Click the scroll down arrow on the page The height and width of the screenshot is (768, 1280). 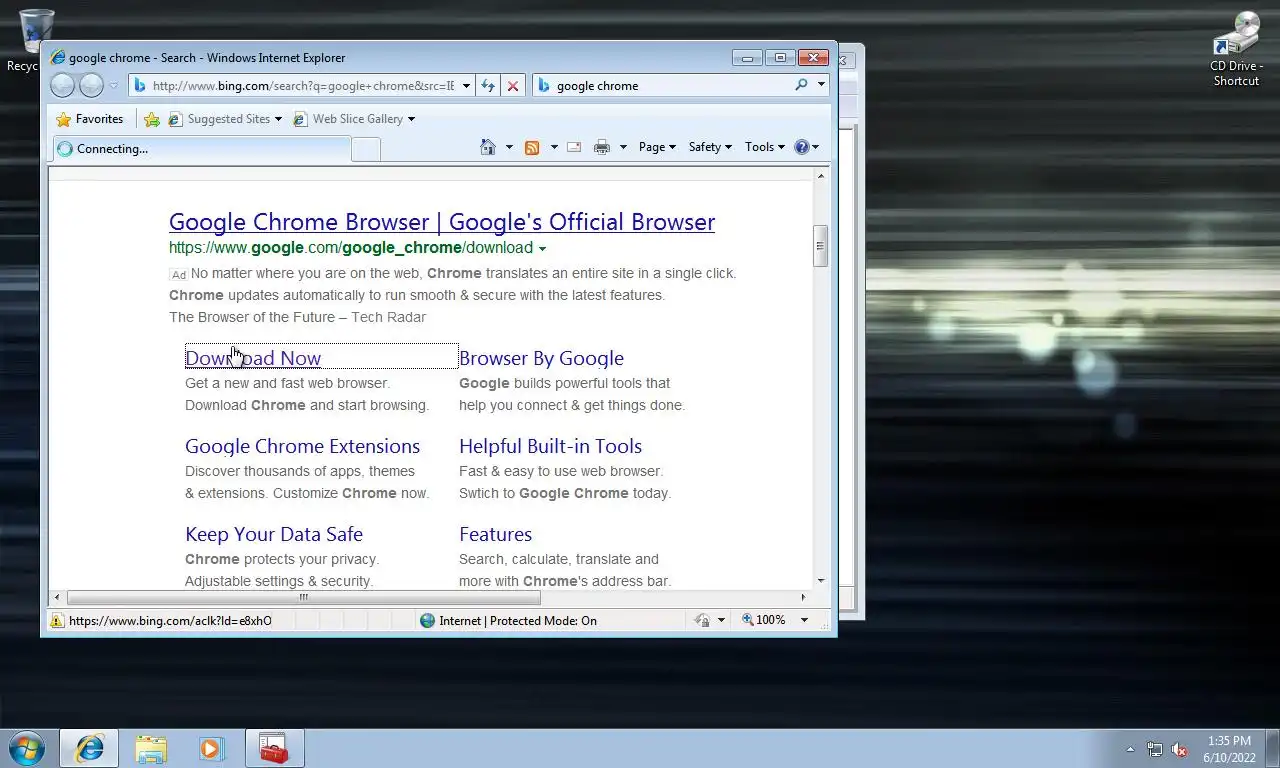(x=821, y=580)
